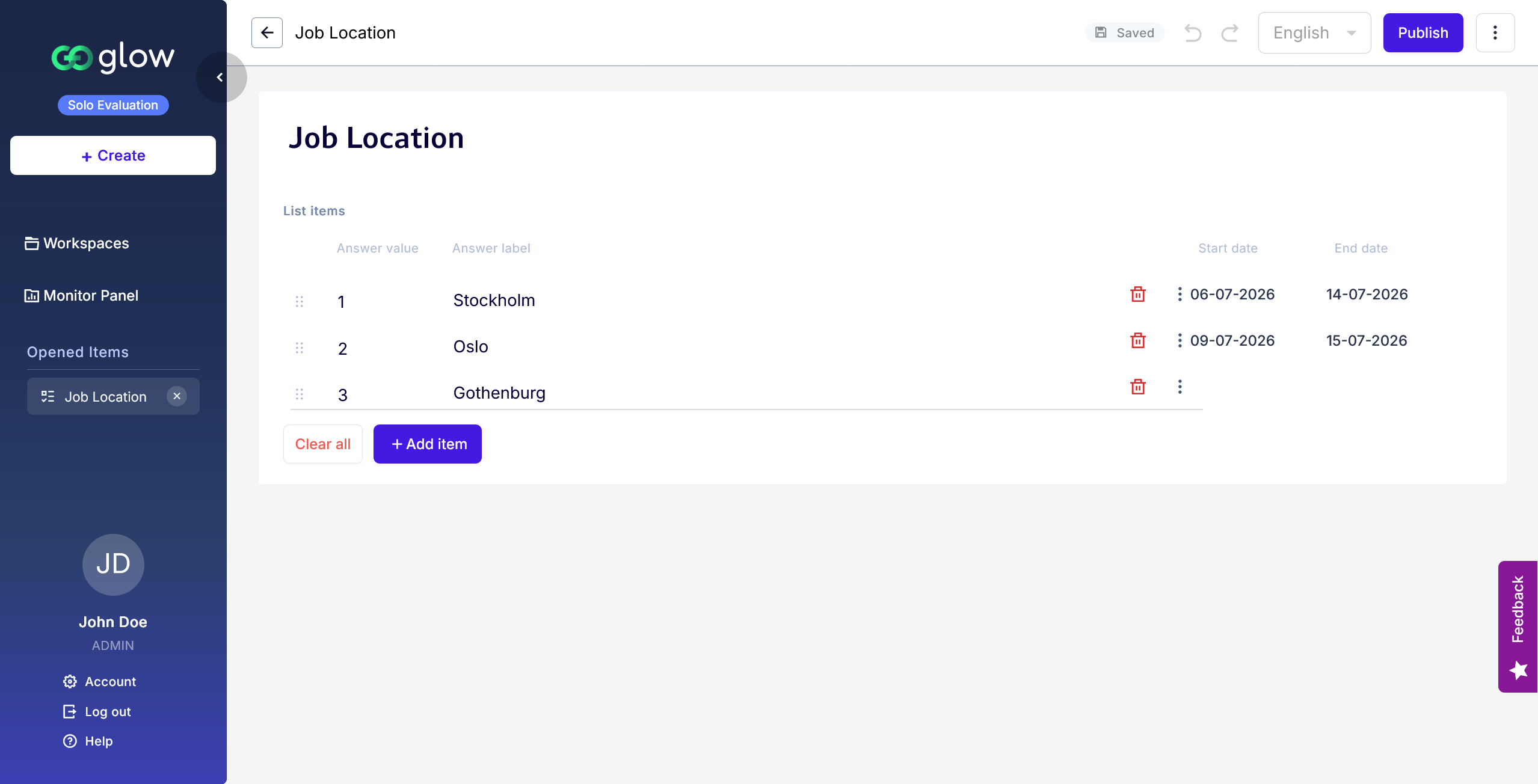Delete the Oslo row with trash icon
This screenshot has width=1538, height=784.
[x=1138, y=340]
